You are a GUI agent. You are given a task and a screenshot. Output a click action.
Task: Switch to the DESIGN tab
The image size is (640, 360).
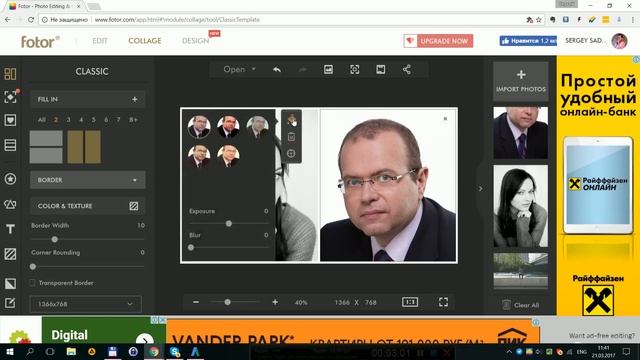[196, 41]
